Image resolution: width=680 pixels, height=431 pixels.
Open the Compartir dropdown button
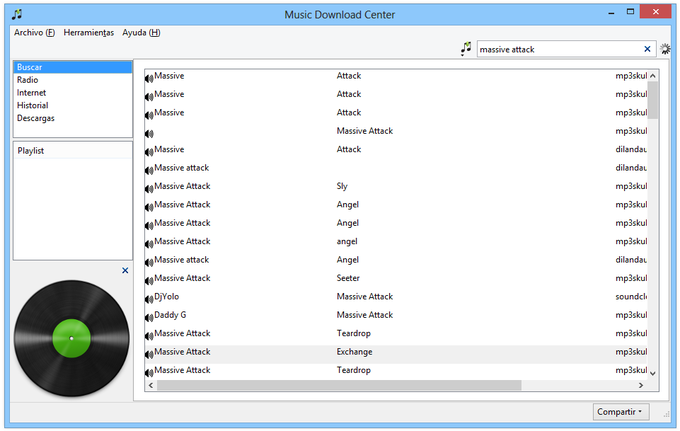[x=621, y=411]
